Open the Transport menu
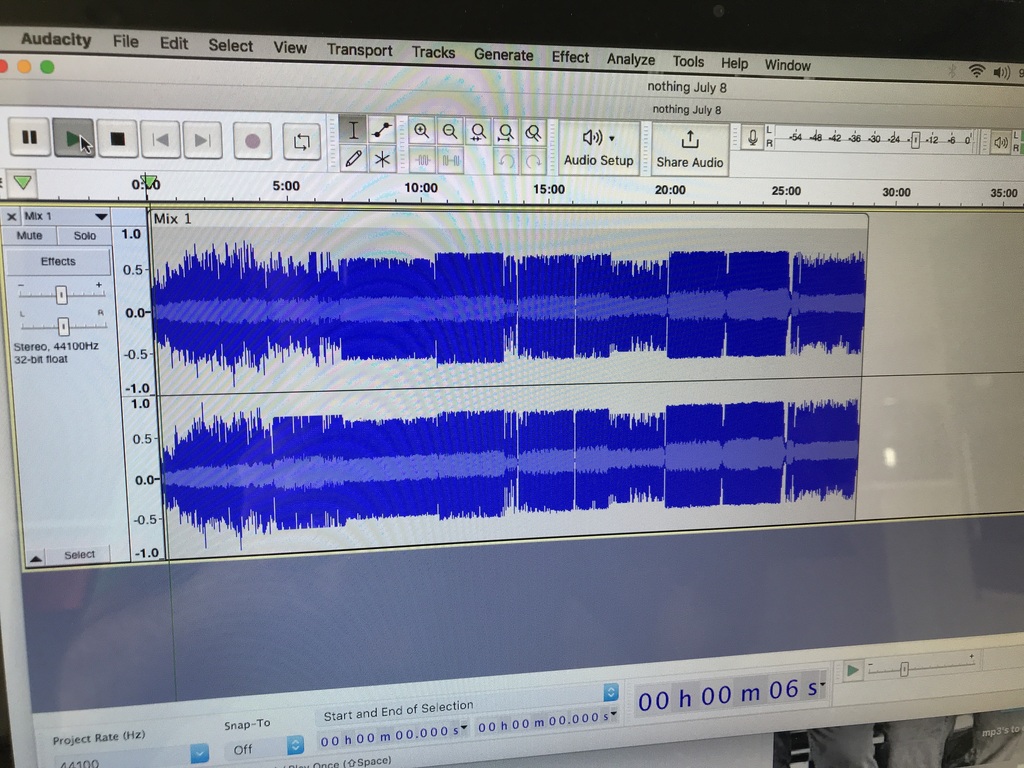Viewport: 1024px width, 768px height. pos(360,50)
